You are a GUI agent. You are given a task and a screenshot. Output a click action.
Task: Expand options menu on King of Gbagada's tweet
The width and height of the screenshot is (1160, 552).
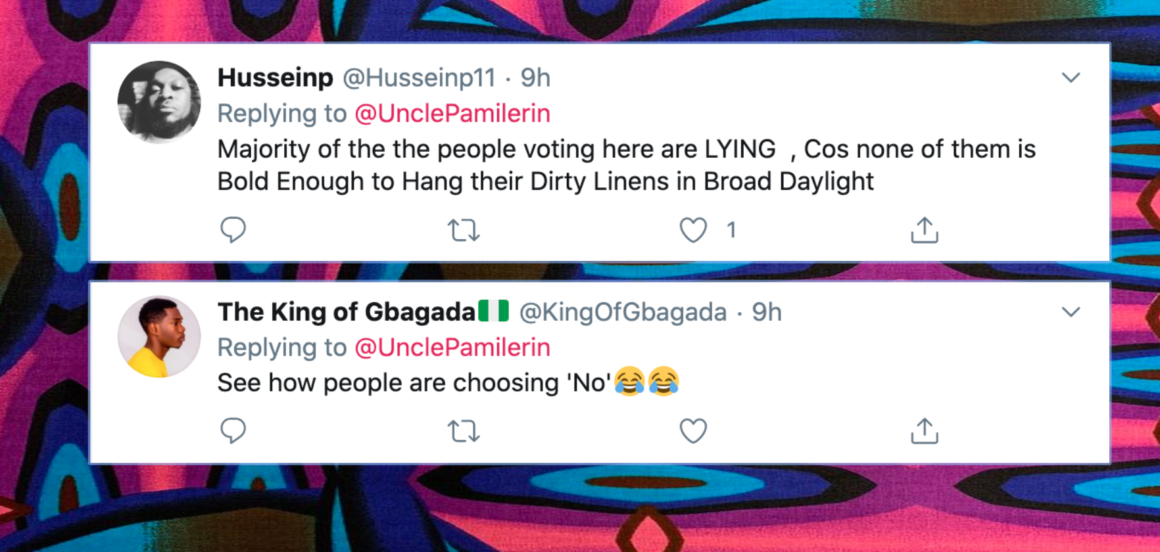coord(1070,313)
